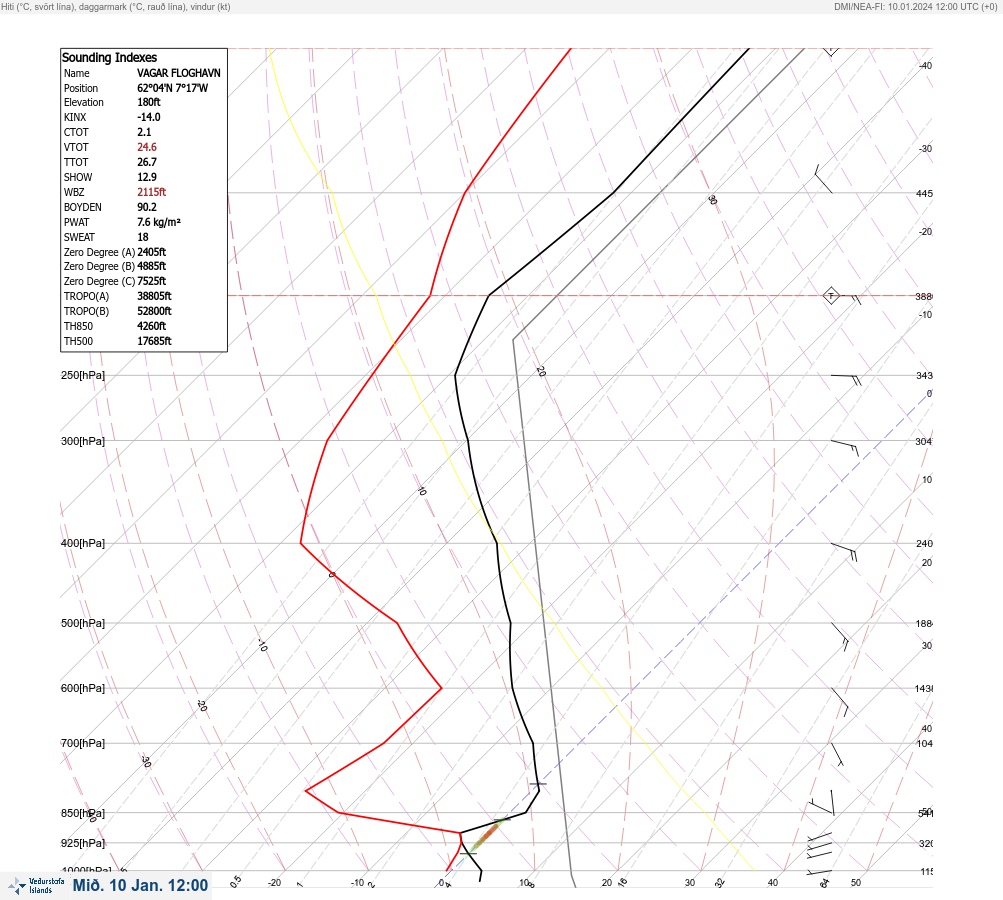Screen dimensions: 1003x900
Task: Click SHOW value '12.9'
Action: (x=146, y=177)
